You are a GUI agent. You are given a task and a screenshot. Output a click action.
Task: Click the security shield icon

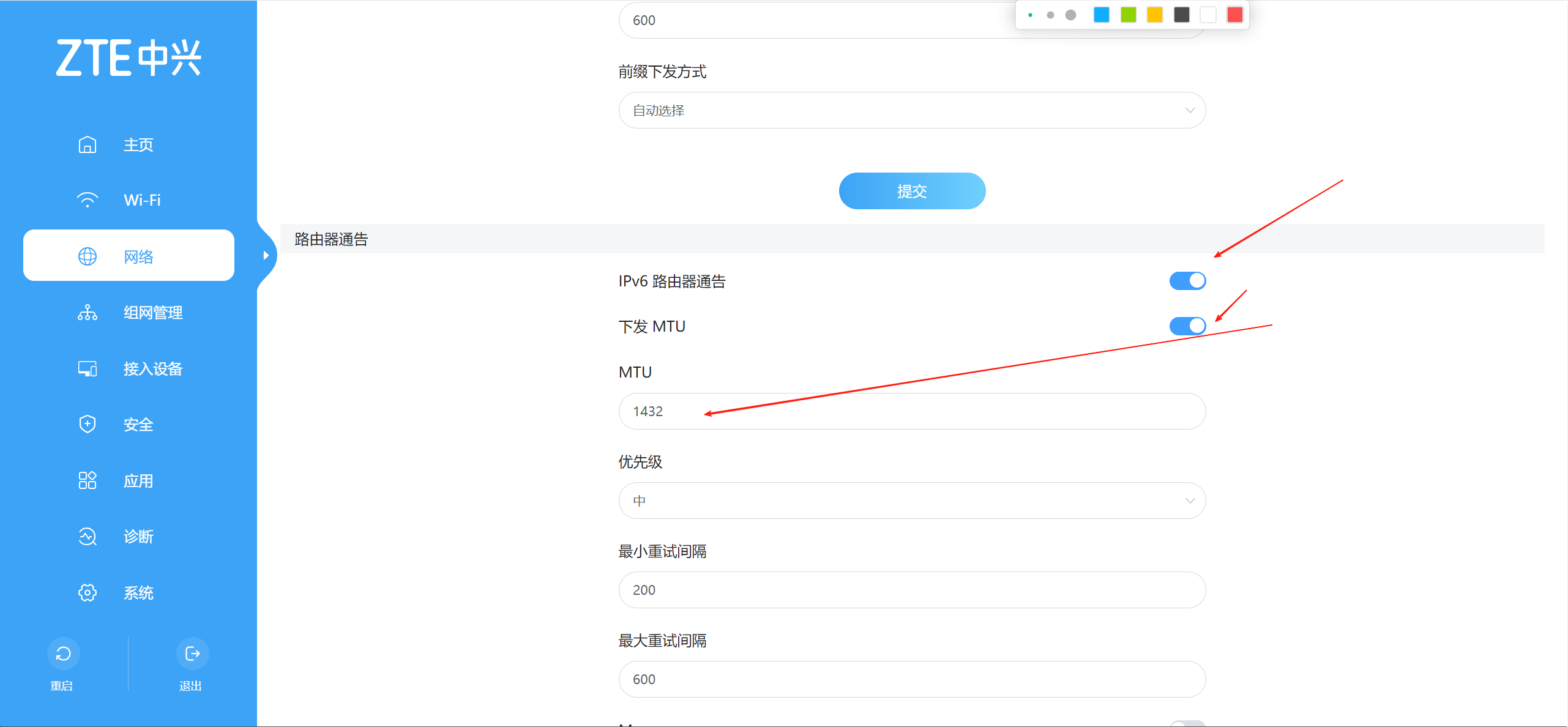point(88,424)
